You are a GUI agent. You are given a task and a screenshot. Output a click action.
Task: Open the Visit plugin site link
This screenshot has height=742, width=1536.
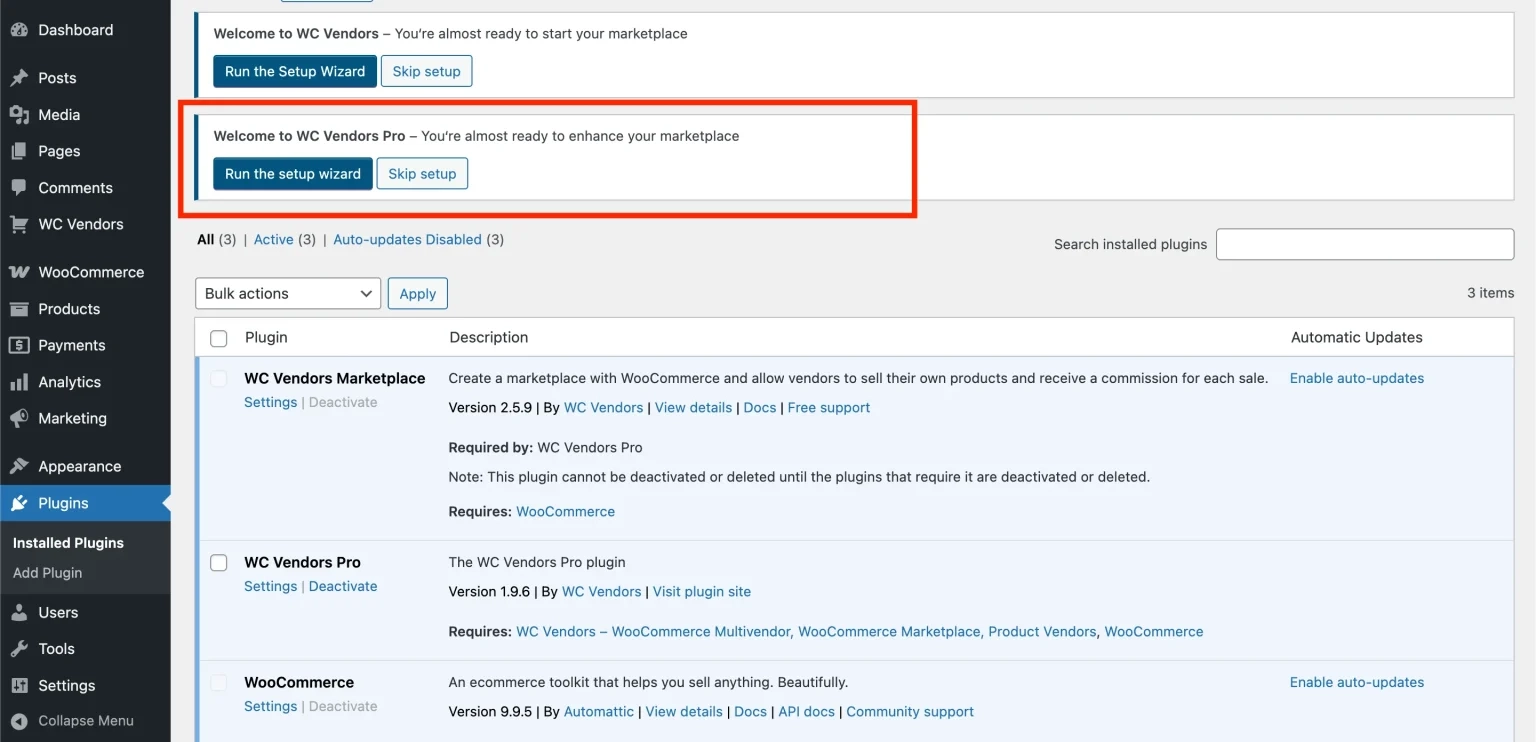click(702, 591)
